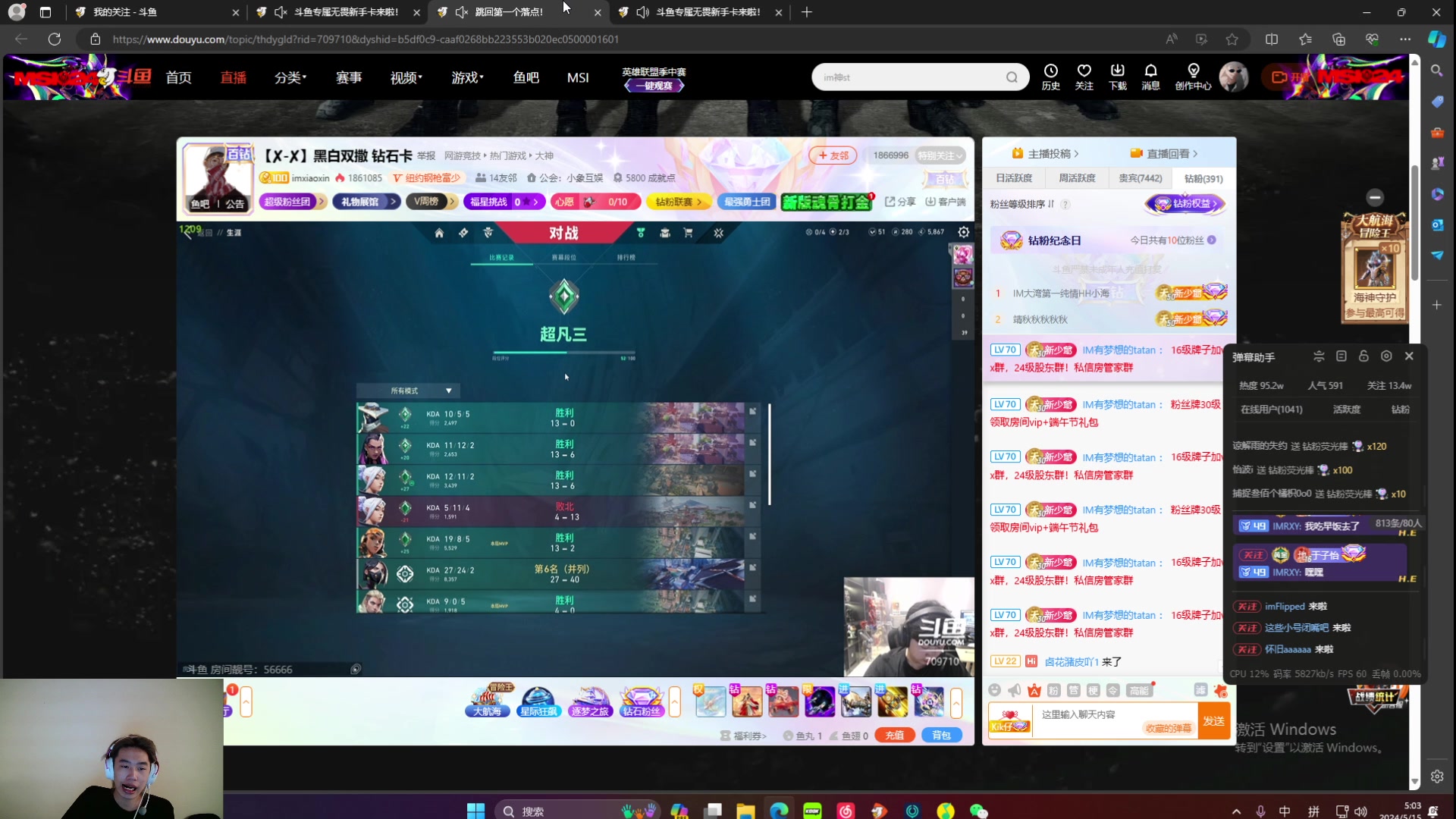Open the 鱼吧 navigation item
The image size is (1456, 819).
point(526,77)
